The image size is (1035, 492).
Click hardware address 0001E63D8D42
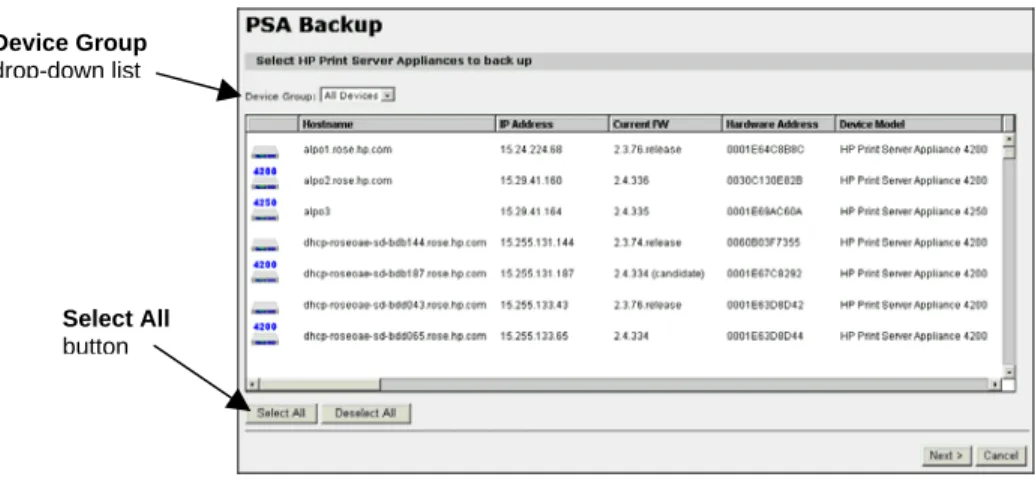coord(765,305)
